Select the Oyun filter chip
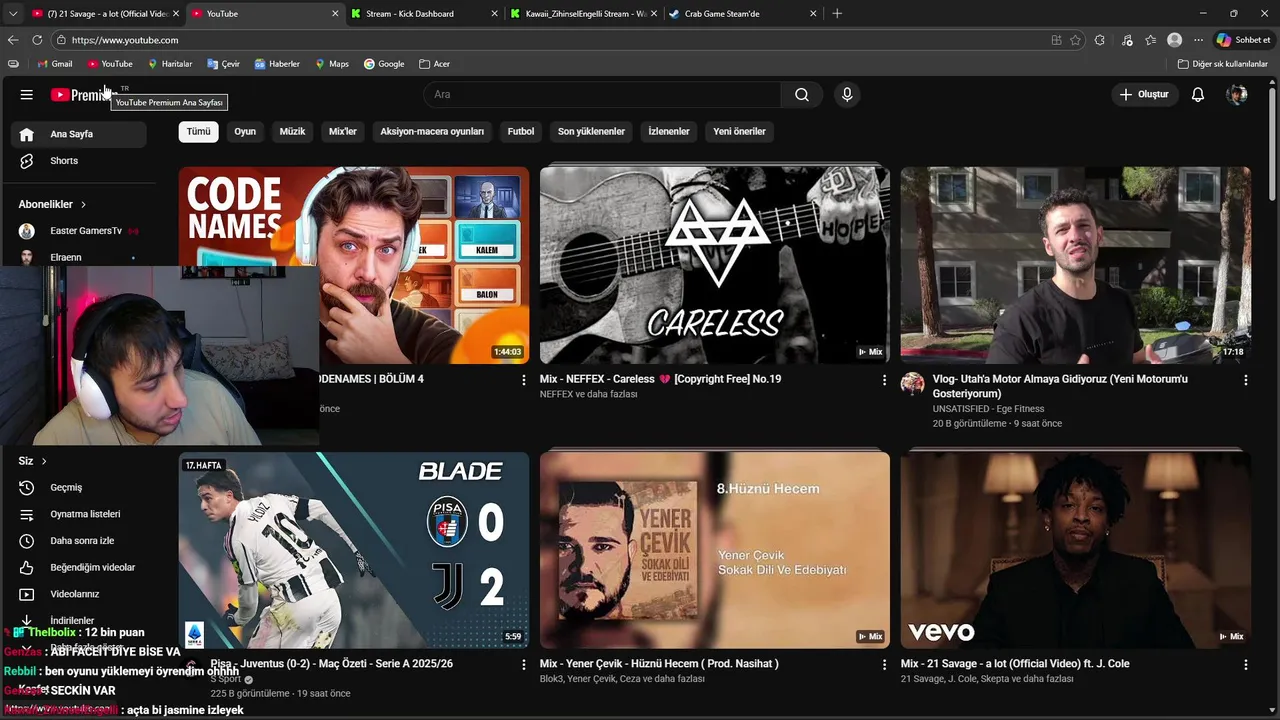The width and height of the screenshot is (1280, 720). tap(245, 131)
